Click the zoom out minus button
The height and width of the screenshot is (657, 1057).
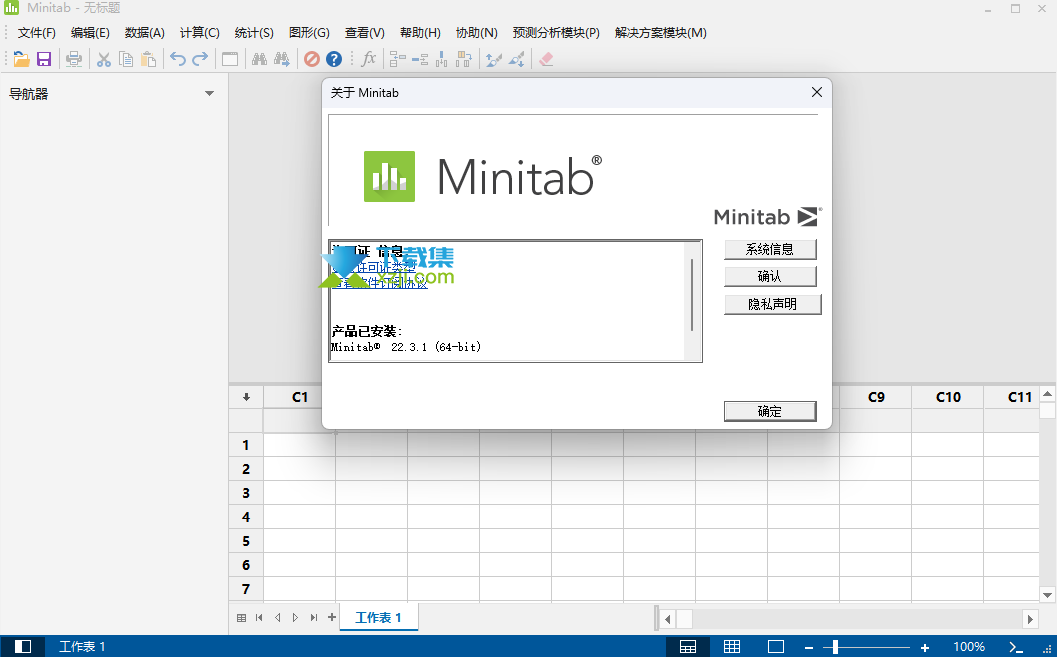809,647
